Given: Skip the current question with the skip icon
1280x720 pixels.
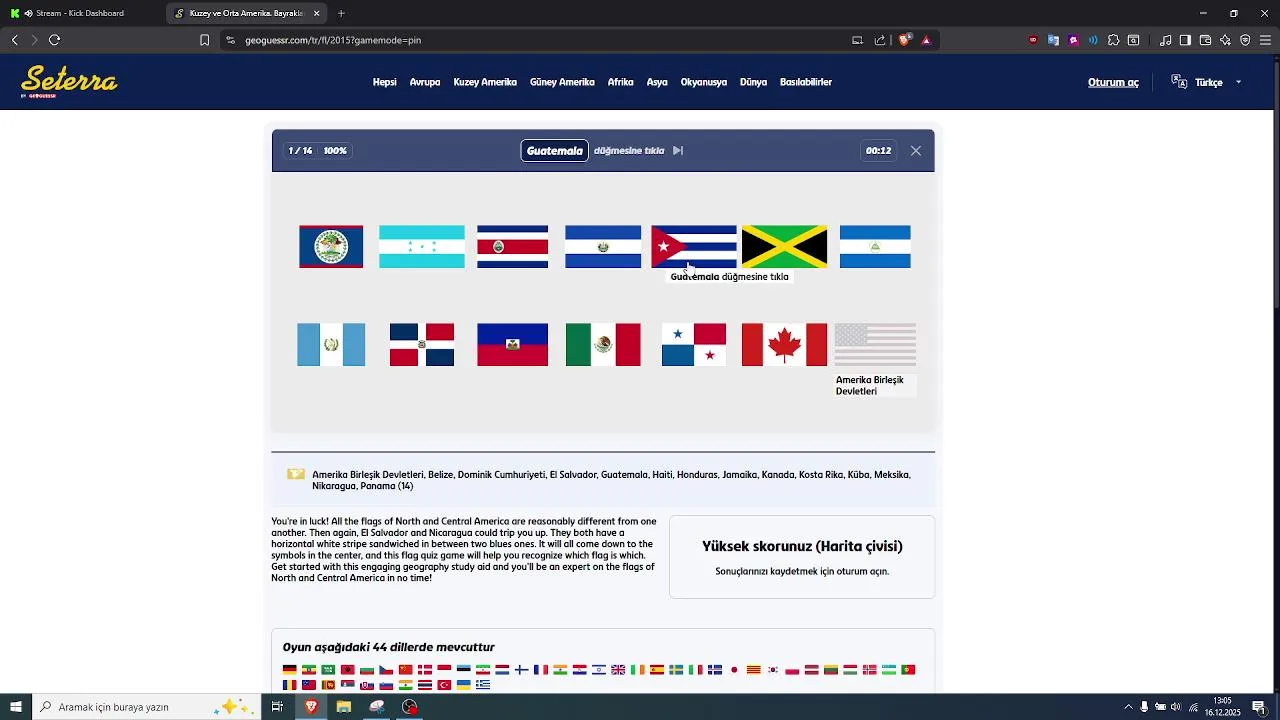Looking at the screenshot, I should (678, 151).
